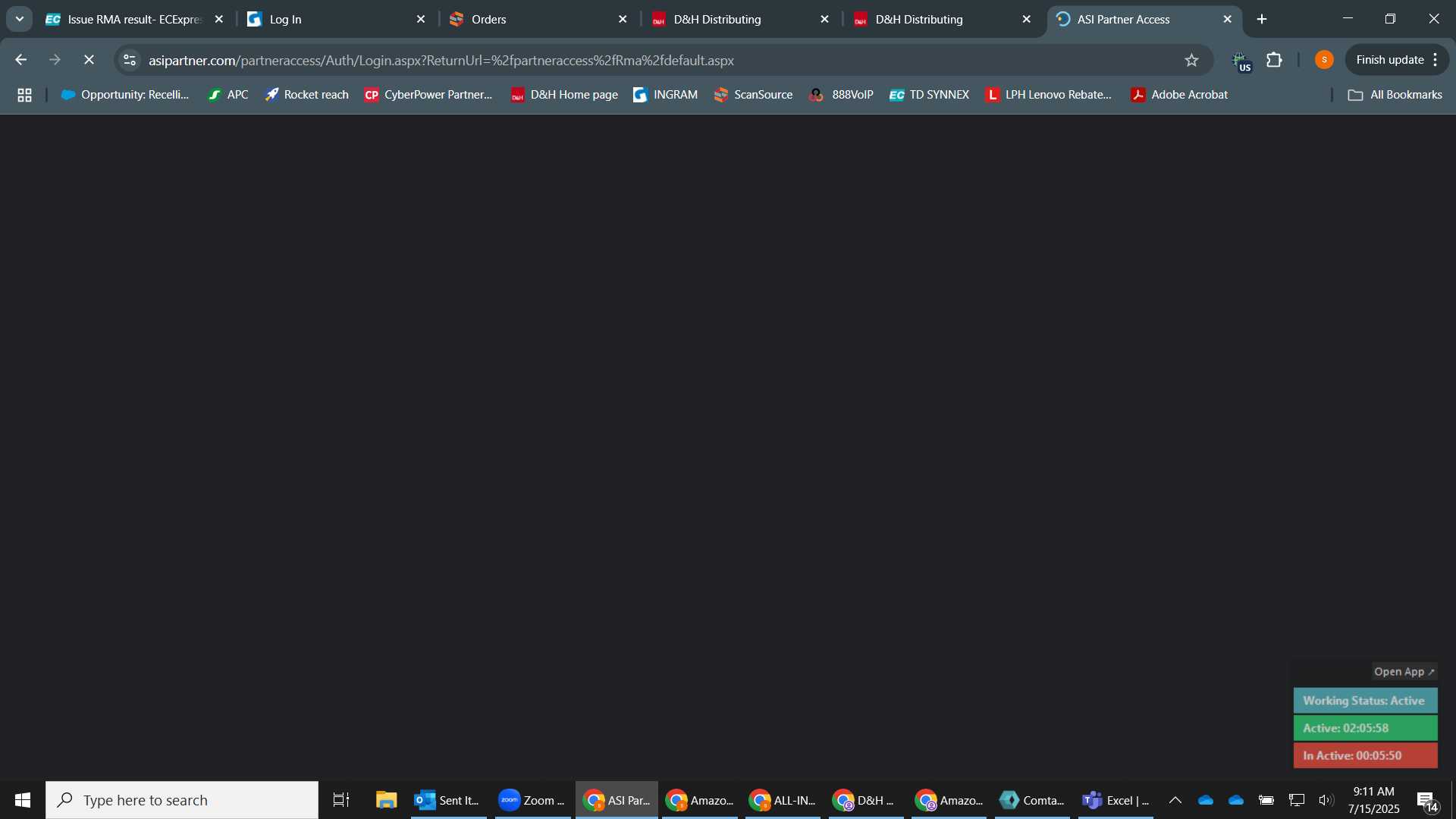
Task: Close the Log In tab
Action: [421, 19]
